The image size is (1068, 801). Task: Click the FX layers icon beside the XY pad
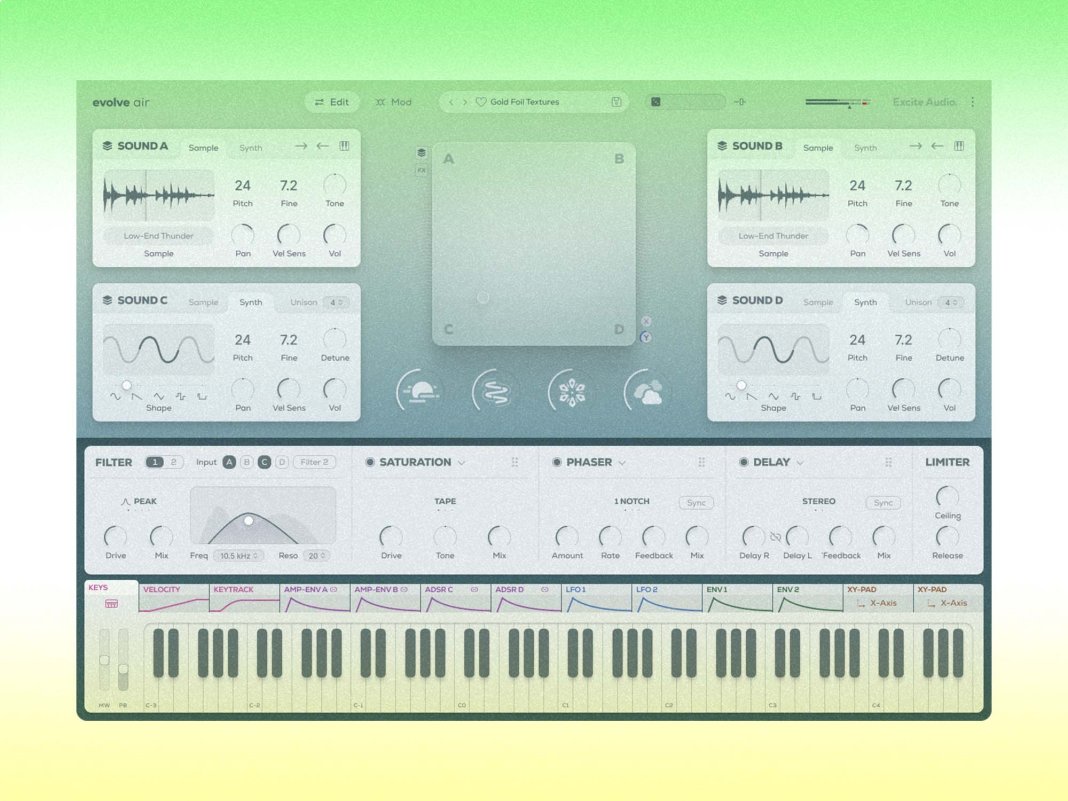coord(421,150)
